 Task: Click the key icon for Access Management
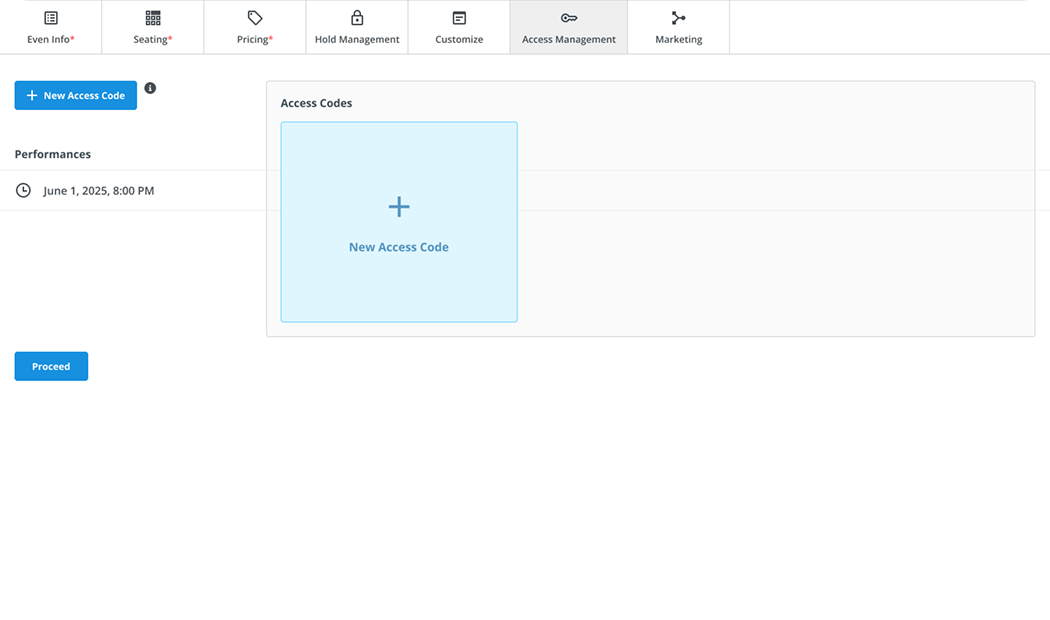[569, 18]
